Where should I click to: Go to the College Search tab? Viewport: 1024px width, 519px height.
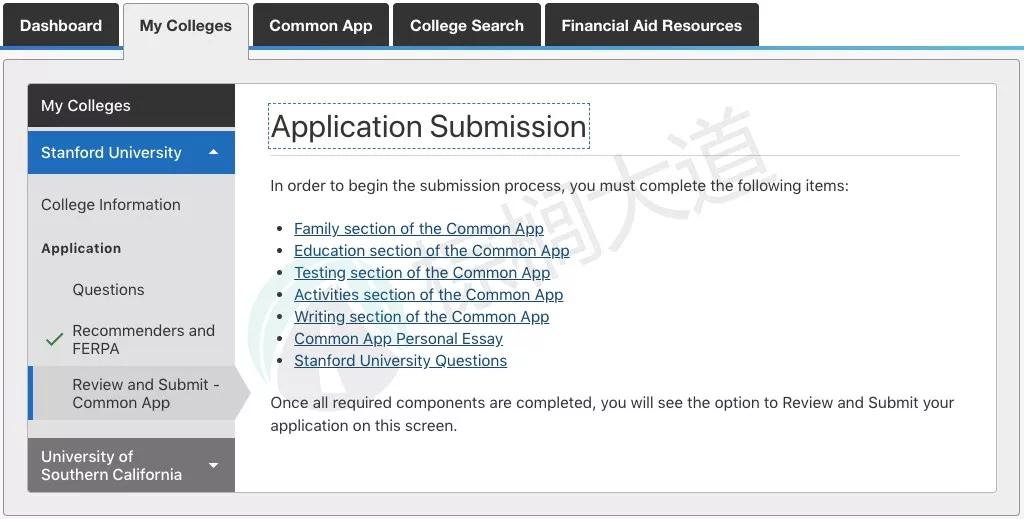tap(467, 26)
